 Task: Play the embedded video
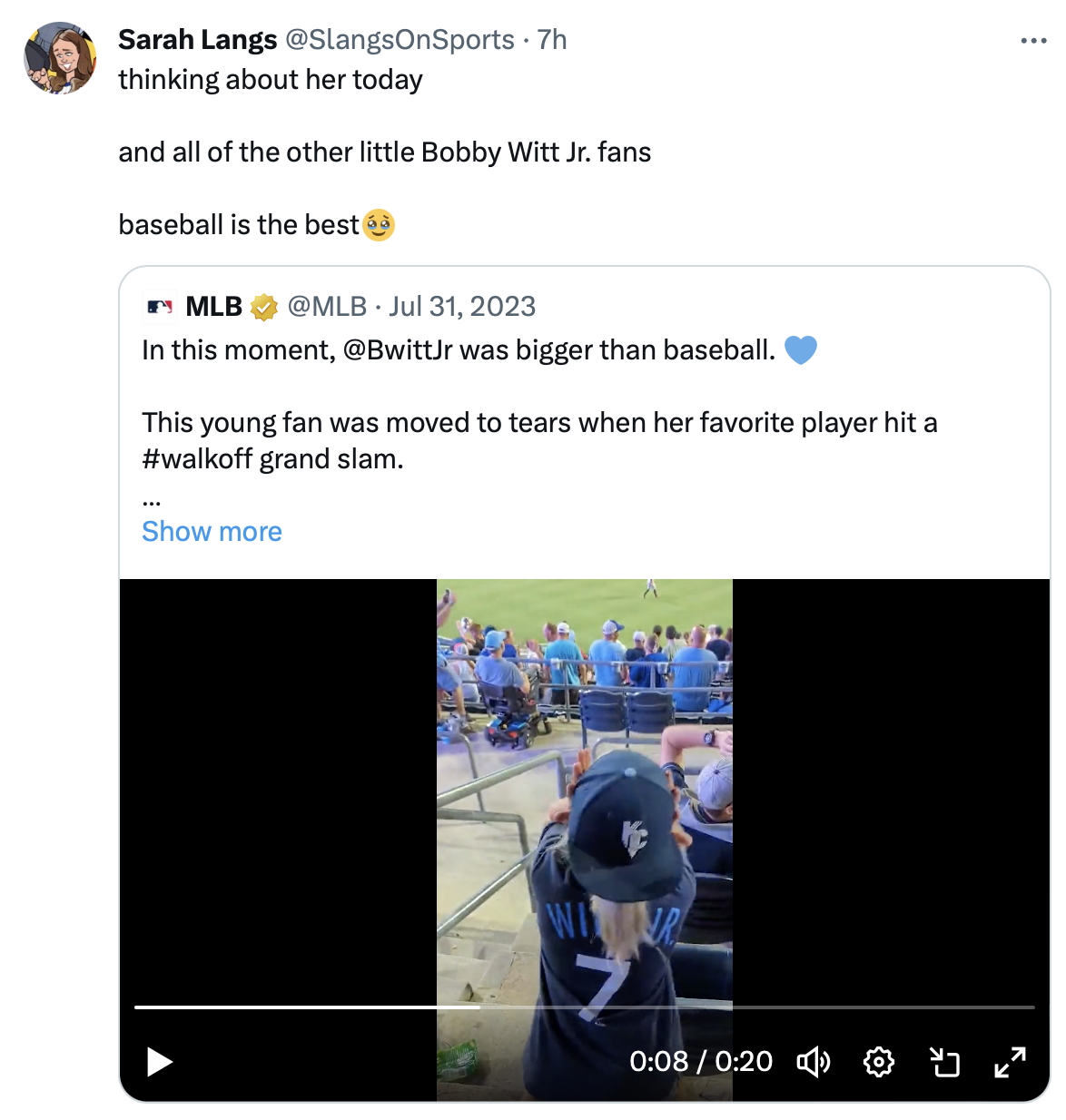pos(160,1061)
